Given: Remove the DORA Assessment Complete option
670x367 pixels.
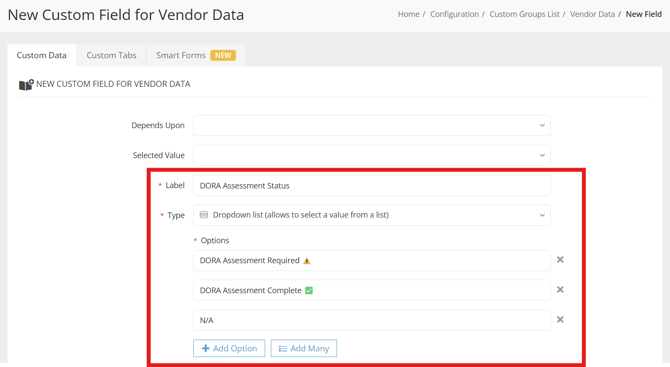Looking at the screenshot, I should [560, 290].
